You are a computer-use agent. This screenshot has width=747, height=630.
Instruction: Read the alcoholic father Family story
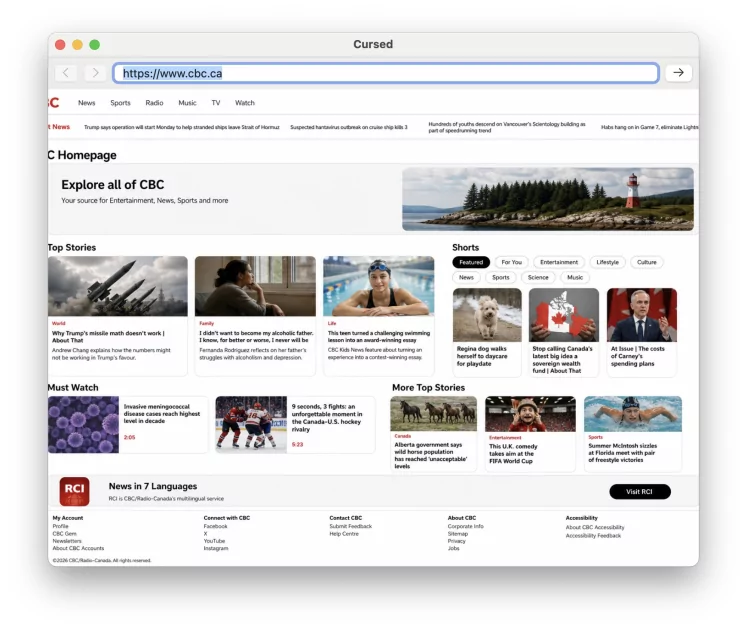point(256,336)
